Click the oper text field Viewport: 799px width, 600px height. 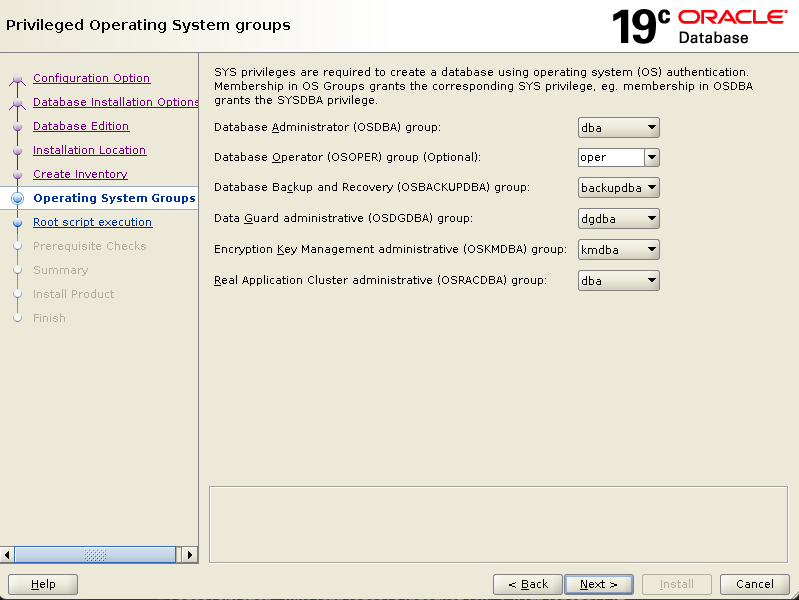(x=611, y=158)
